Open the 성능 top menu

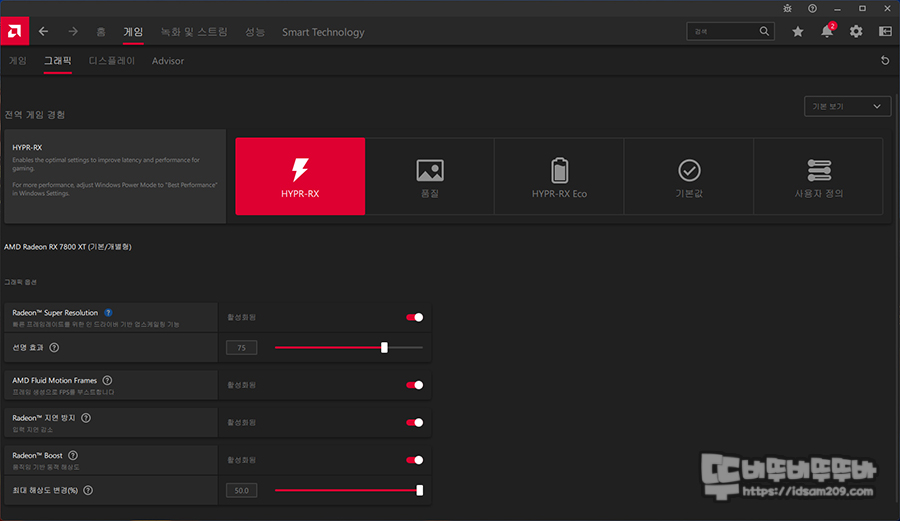[255, 32]
